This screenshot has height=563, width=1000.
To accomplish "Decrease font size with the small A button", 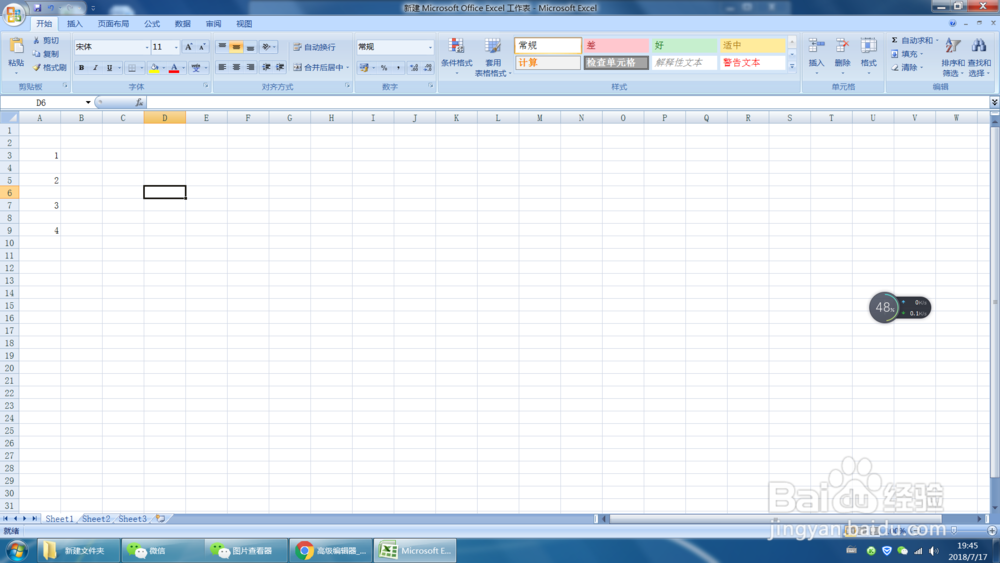I will pos(202,47).
